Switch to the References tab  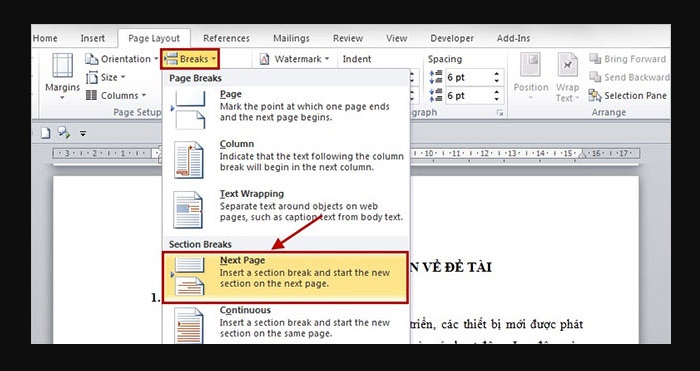pos(226,38)
